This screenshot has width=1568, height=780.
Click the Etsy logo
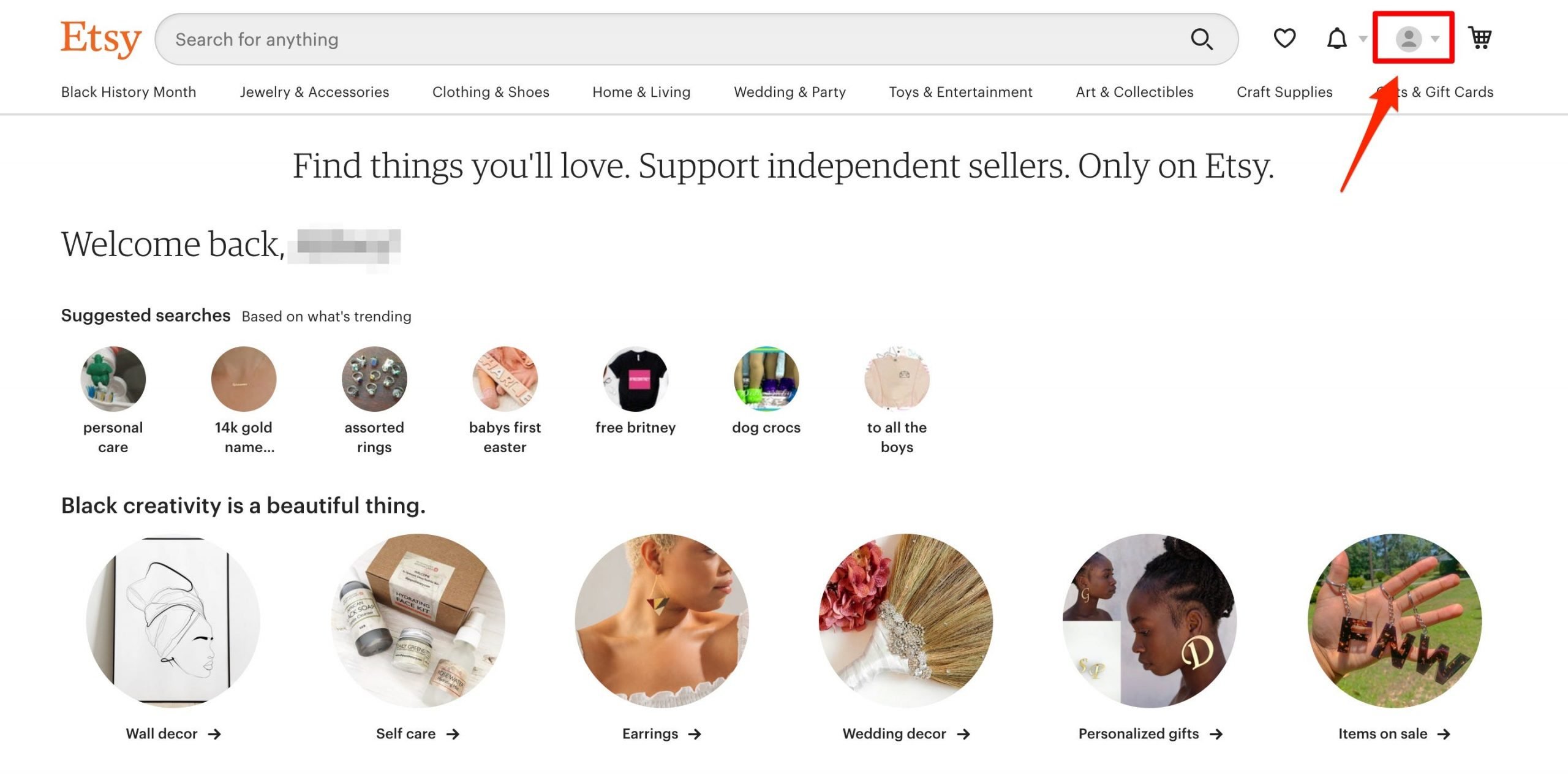[100, 38]
